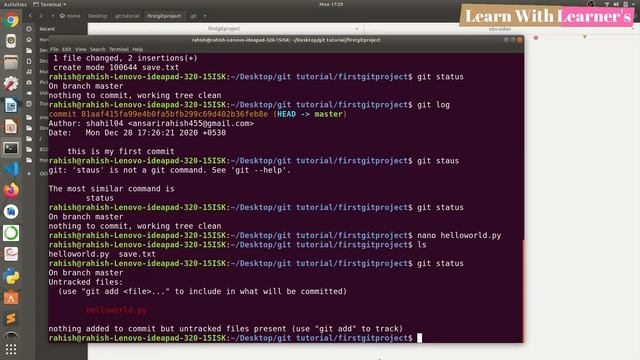Show Applications grid at dock bottom

(11, 349)
